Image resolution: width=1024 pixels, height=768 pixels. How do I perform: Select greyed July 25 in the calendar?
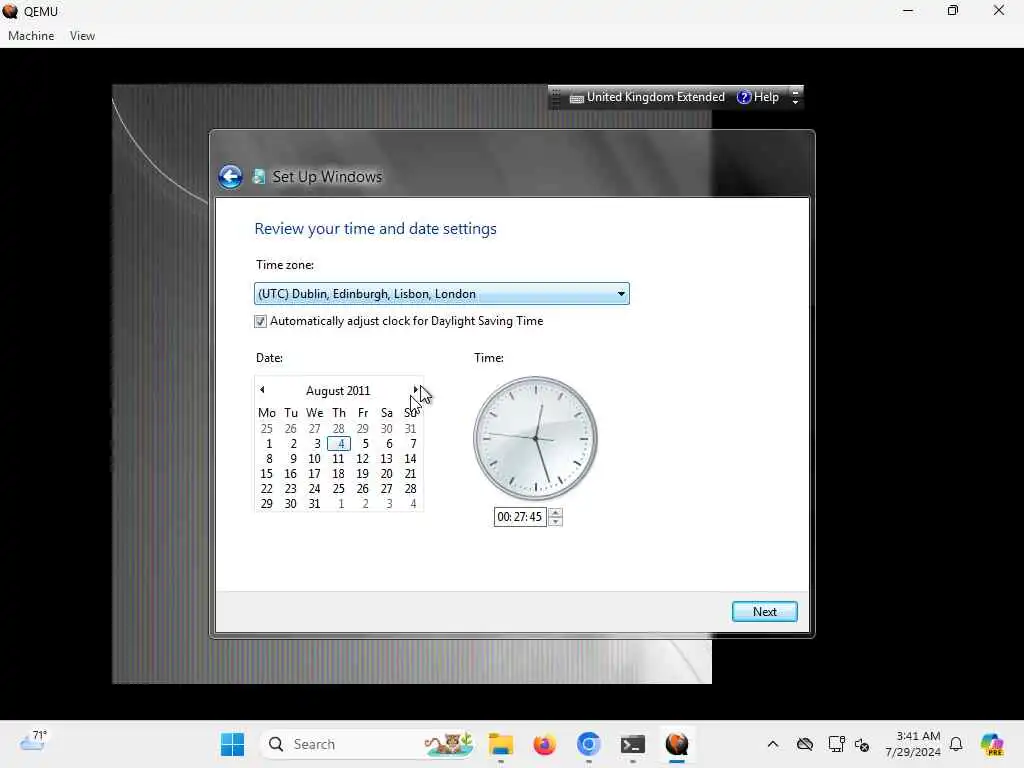click(266, 429)
